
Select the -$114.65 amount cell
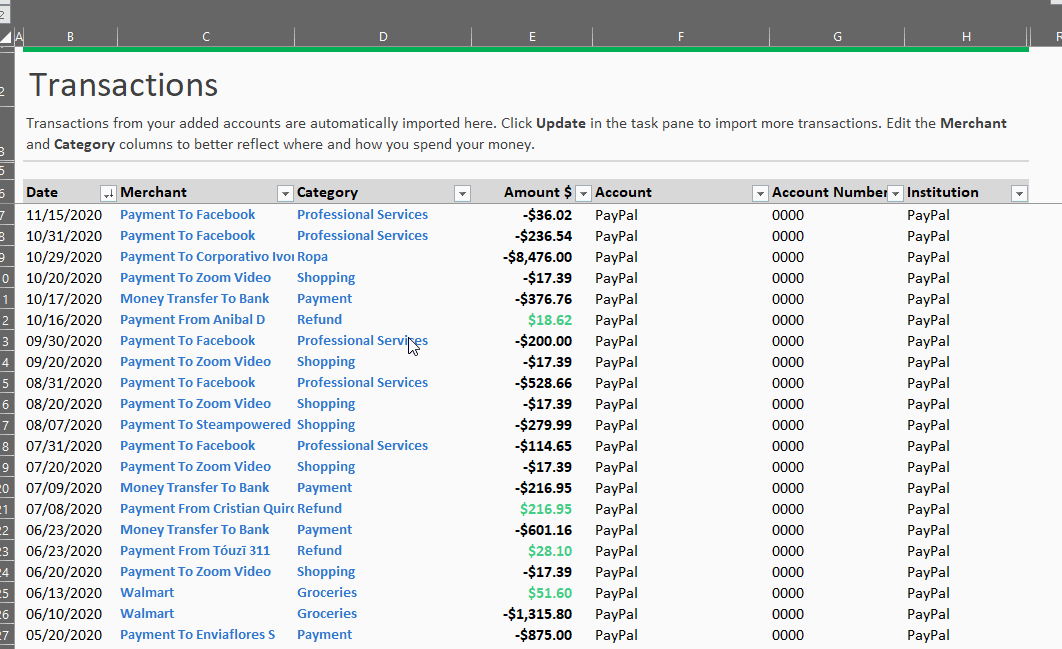point(543,446)
